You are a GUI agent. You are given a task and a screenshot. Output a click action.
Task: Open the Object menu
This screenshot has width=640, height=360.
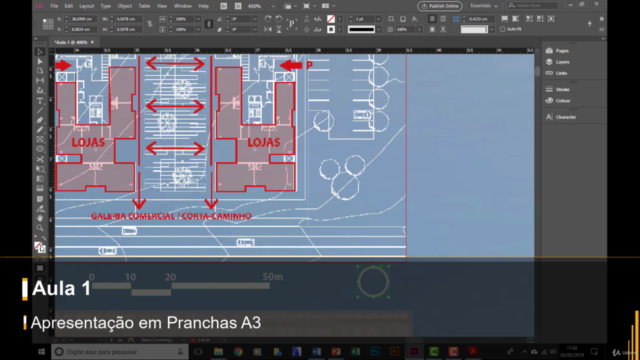(124, 6)
